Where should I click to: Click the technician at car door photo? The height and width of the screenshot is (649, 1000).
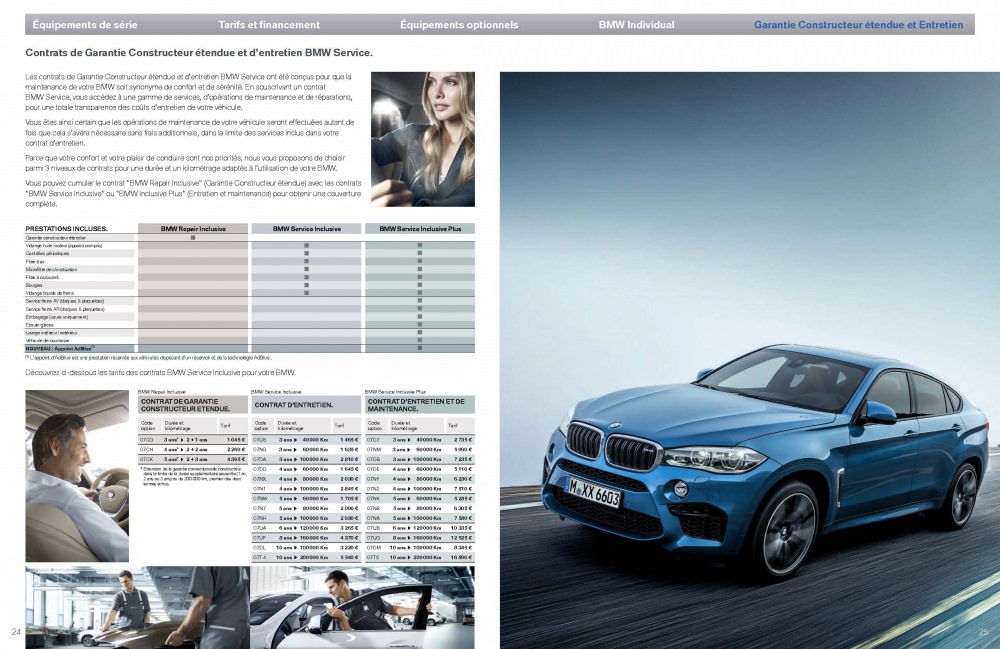(362, 608)
